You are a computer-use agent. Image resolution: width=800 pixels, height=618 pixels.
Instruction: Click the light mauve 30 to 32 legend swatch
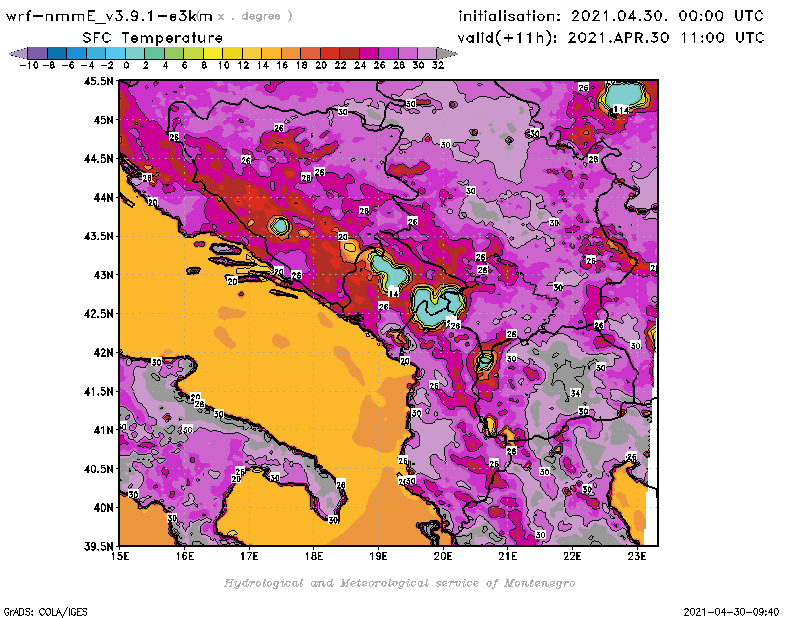coord(427,53)
